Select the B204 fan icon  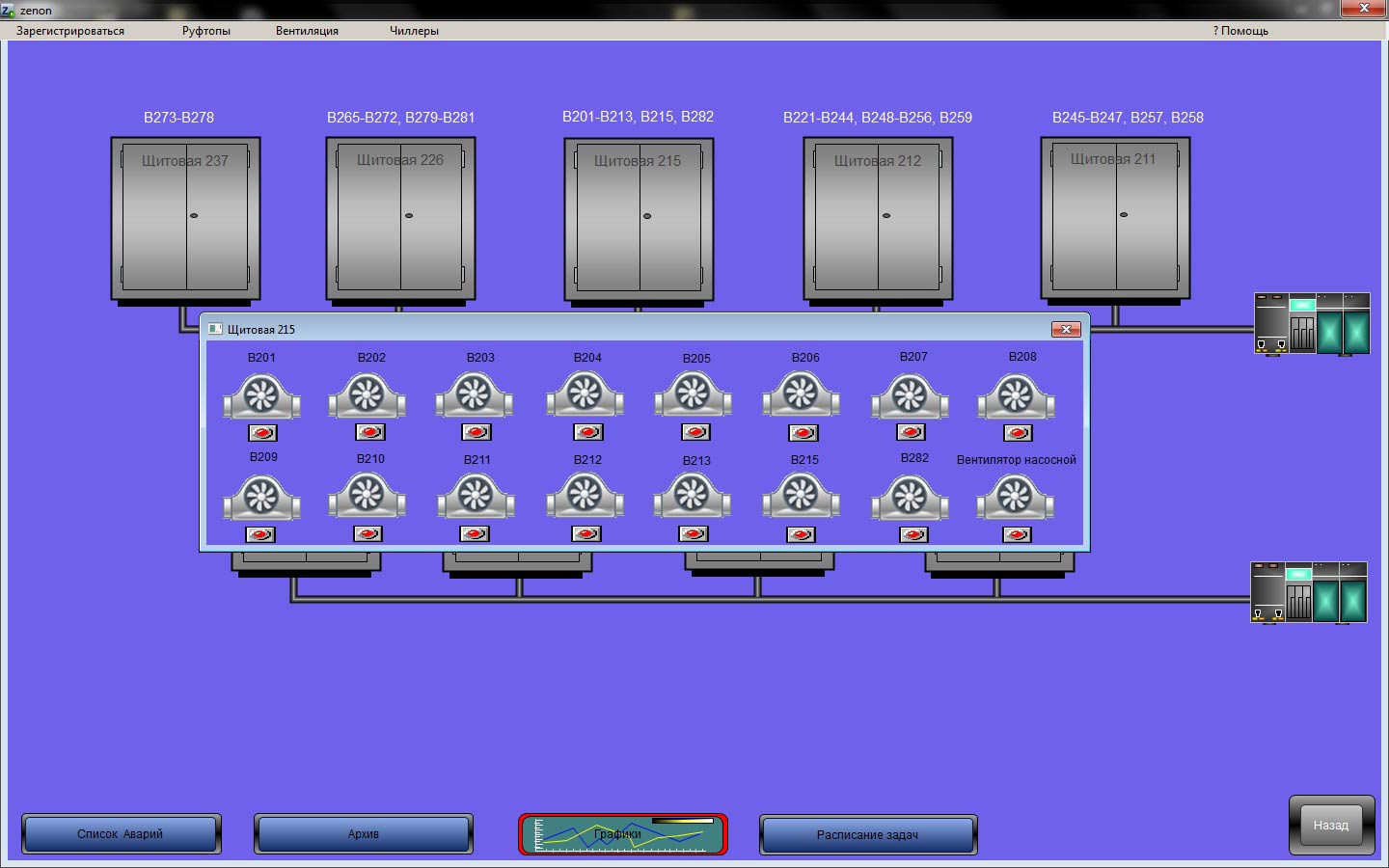585,395
